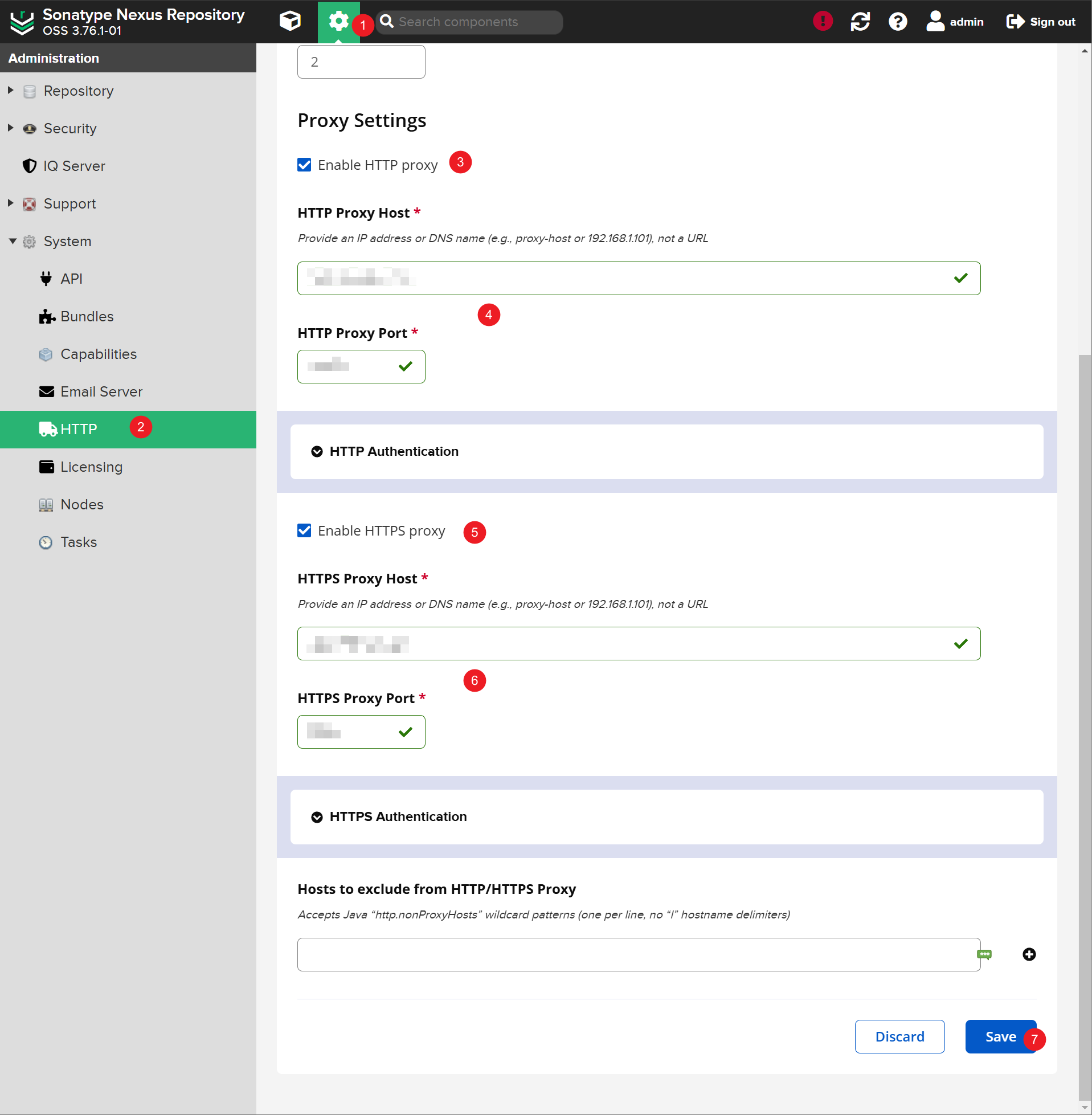
Task: Click the Proxy Settings heading
Action: click(361, 120)
